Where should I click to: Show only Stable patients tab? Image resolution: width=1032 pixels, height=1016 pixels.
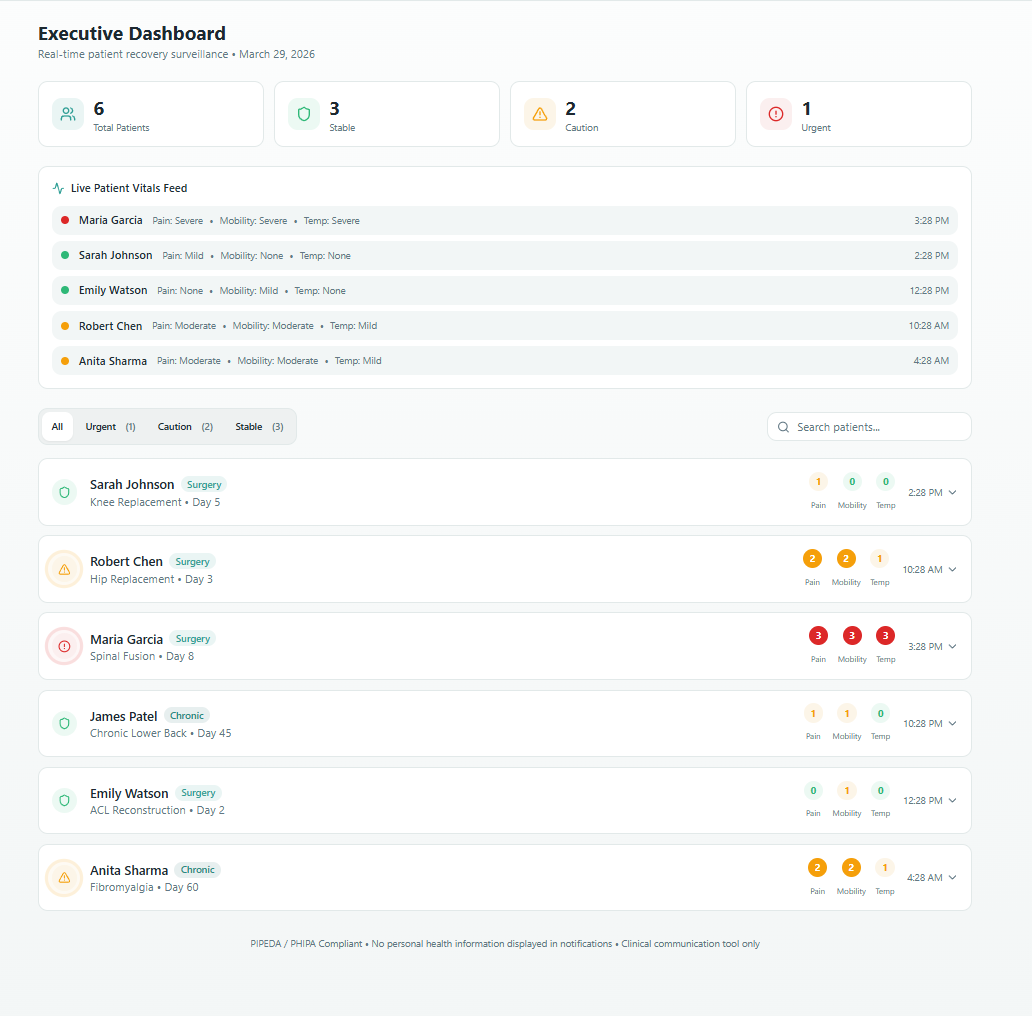(x=259, y=427)
